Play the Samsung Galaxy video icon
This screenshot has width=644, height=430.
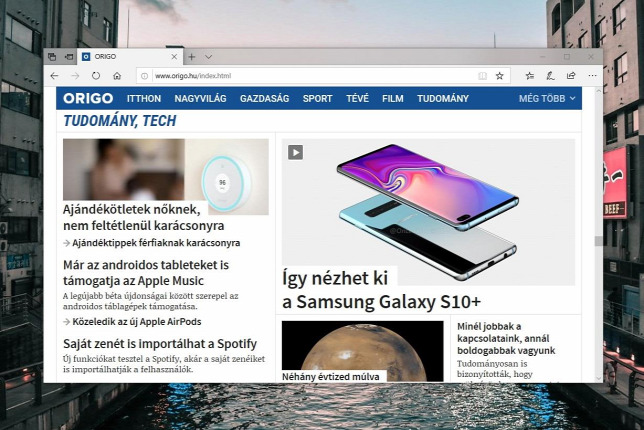click(295, 152)
